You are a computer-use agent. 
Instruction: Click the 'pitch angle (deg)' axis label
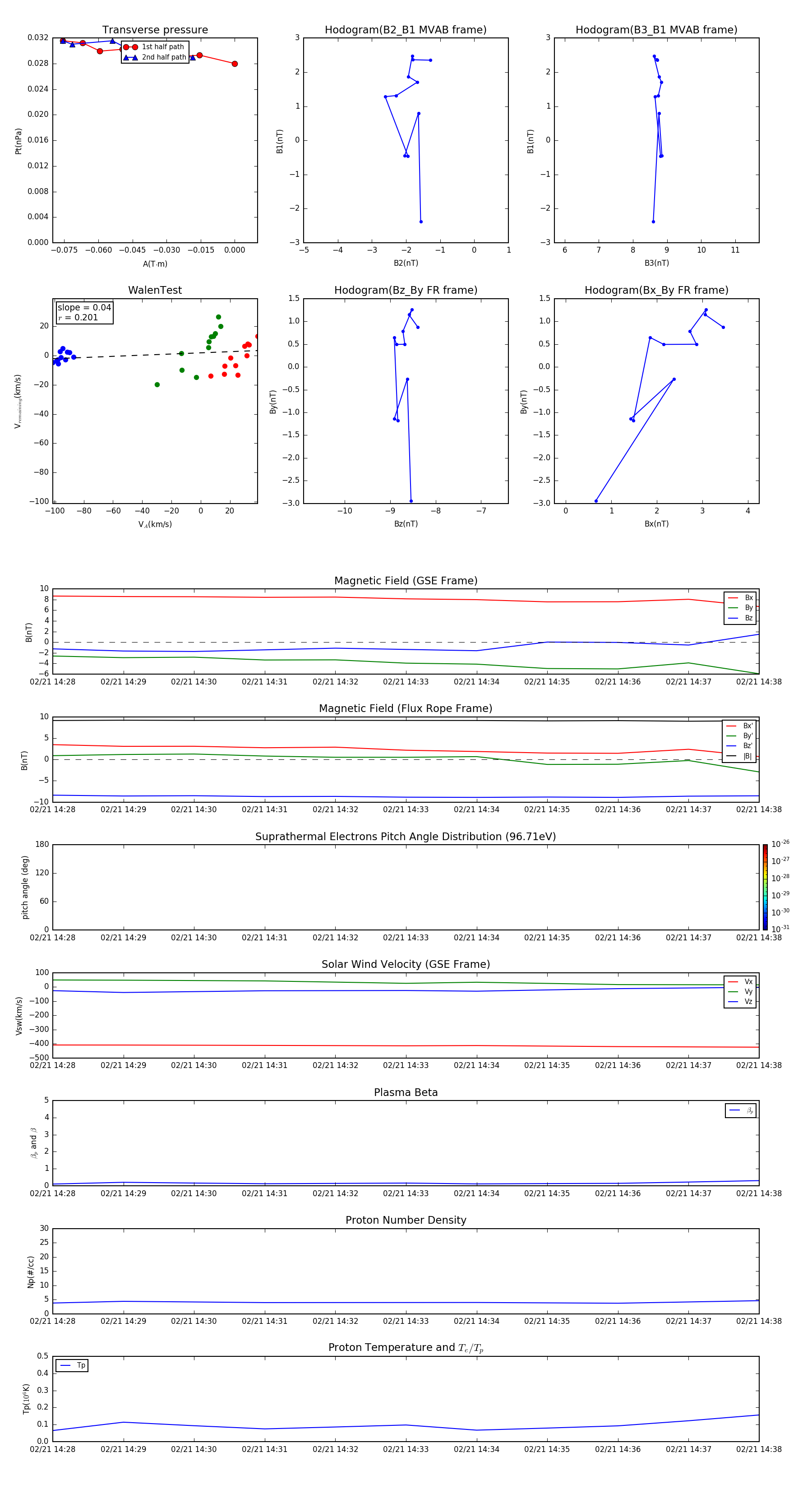[x=25, y=887]
